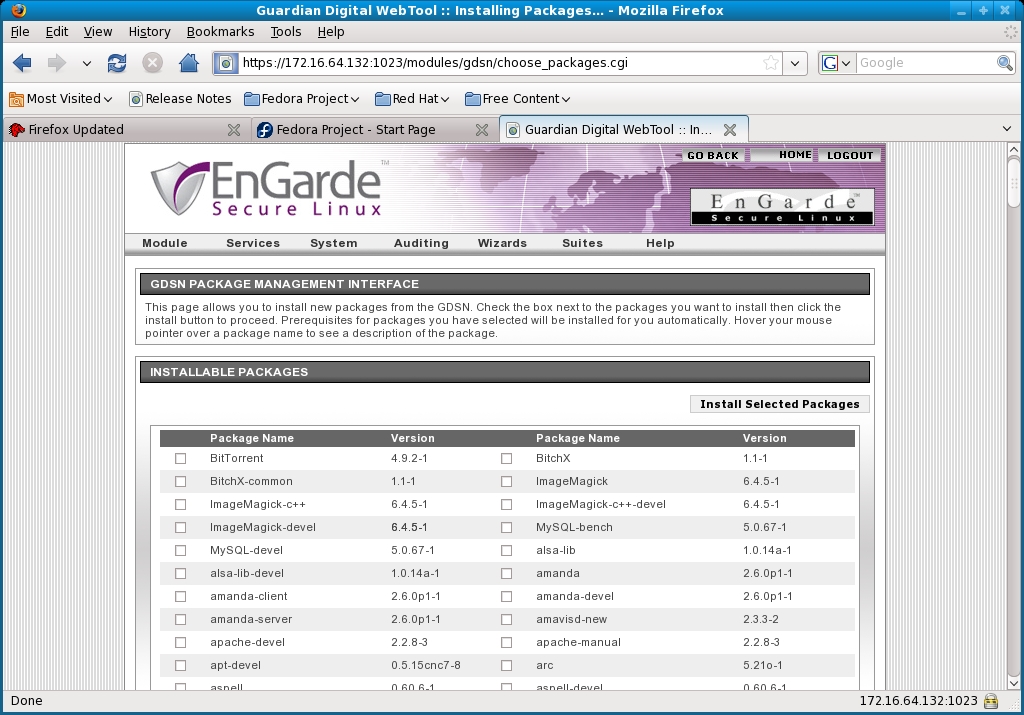Click the vertical scrollbar thumb
The image size is (1024, 715).
1014,183
